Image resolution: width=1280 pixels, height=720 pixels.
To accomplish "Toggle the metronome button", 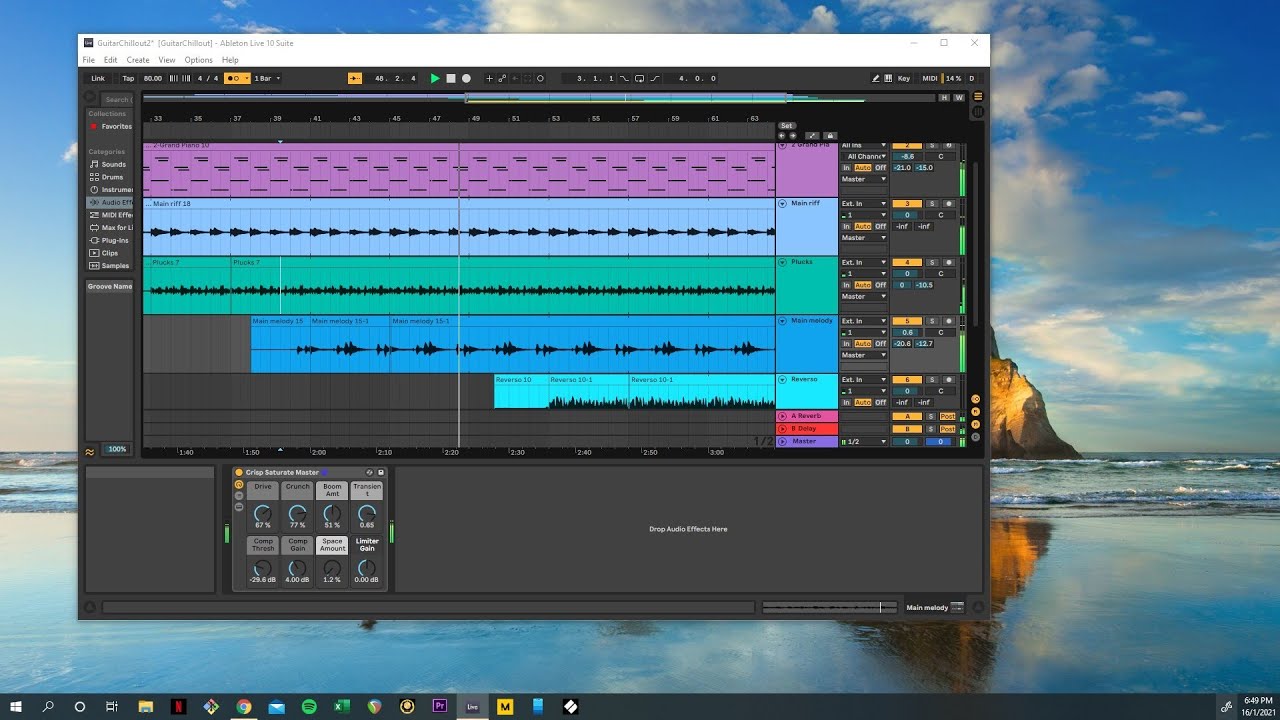I will (x=237, y=78).
